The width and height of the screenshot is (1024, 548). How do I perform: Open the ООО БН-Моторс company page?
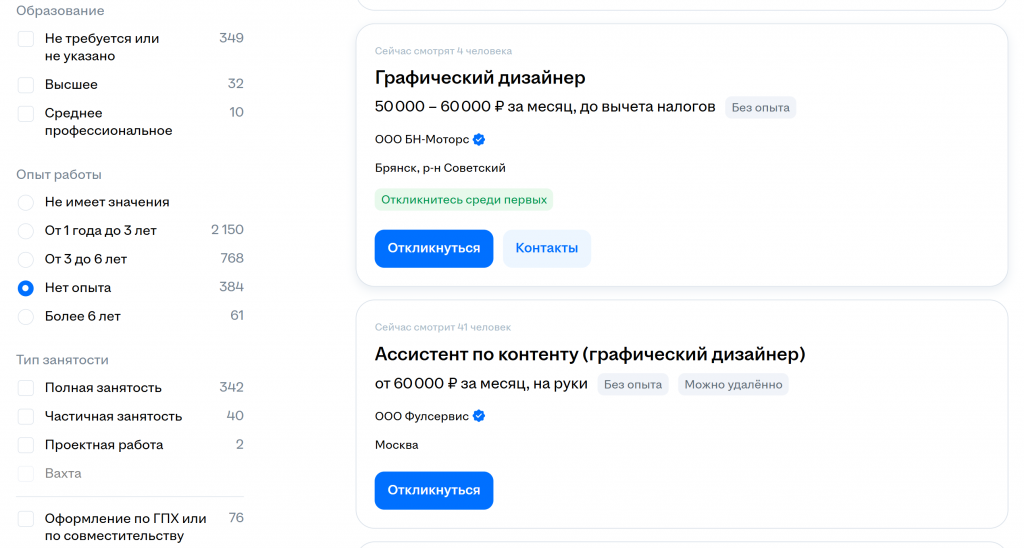point(422,140)
